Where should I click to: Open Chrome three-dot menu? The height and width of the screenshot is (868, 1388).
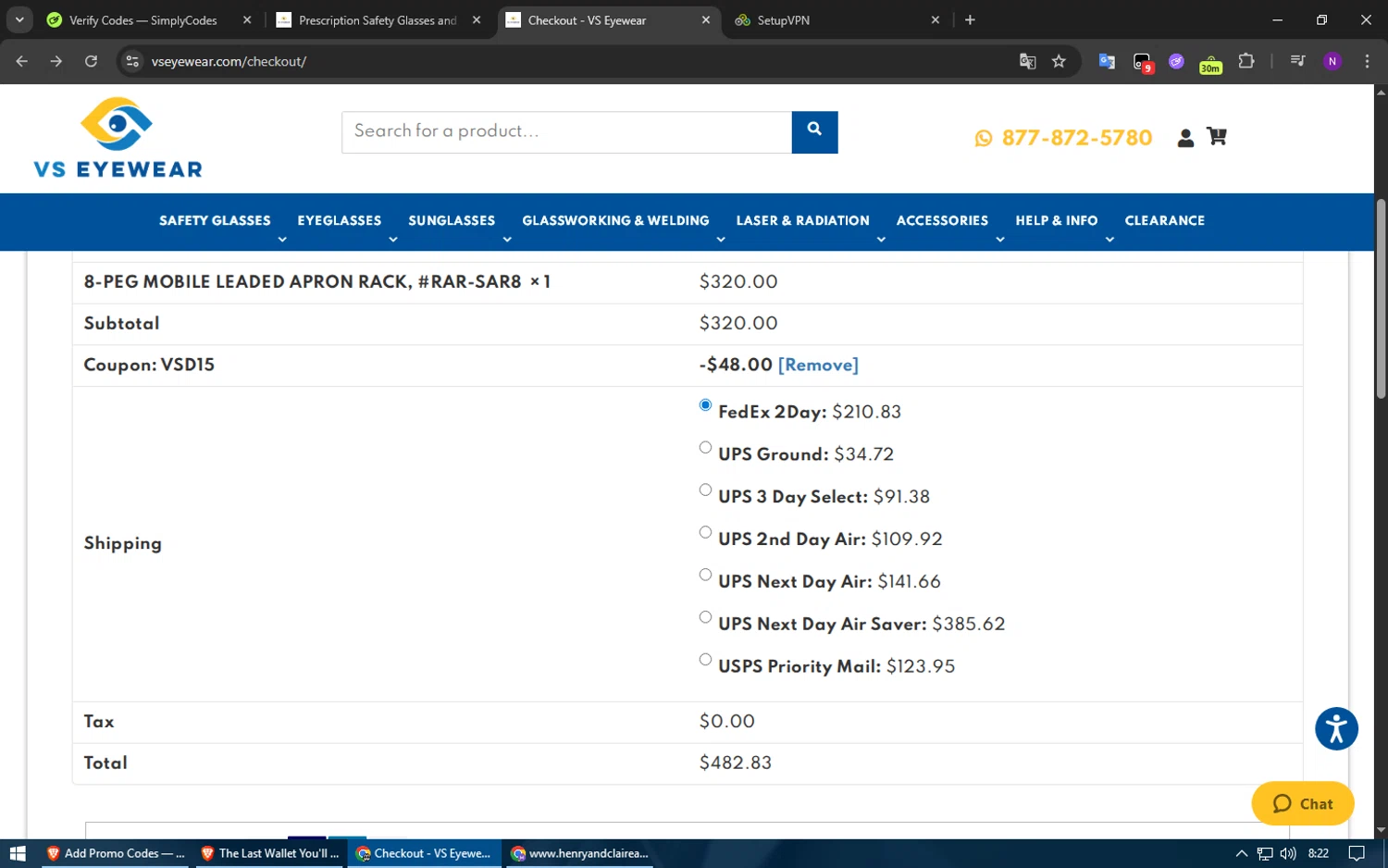[1367, 61]
